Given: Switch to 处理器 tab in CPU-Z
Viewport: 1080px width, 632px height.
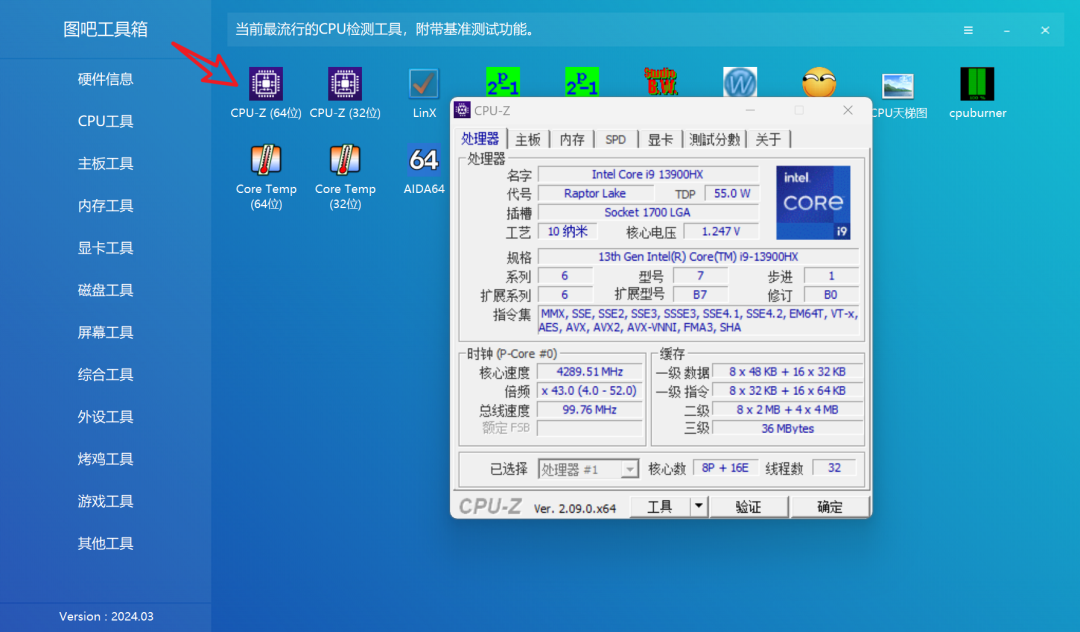Looking at the screenshot, I should 480,139.
